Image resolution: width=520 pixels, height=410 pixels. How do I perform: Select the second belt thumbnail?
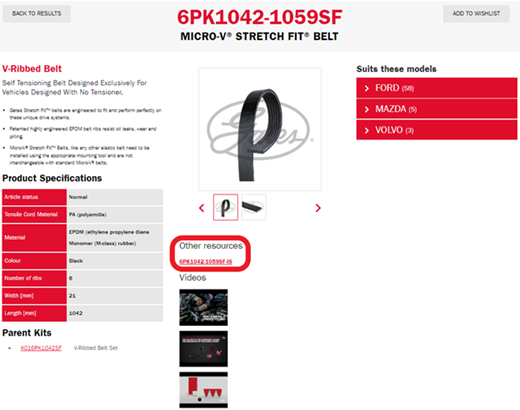pyautogui.click(x=254, y=207)
